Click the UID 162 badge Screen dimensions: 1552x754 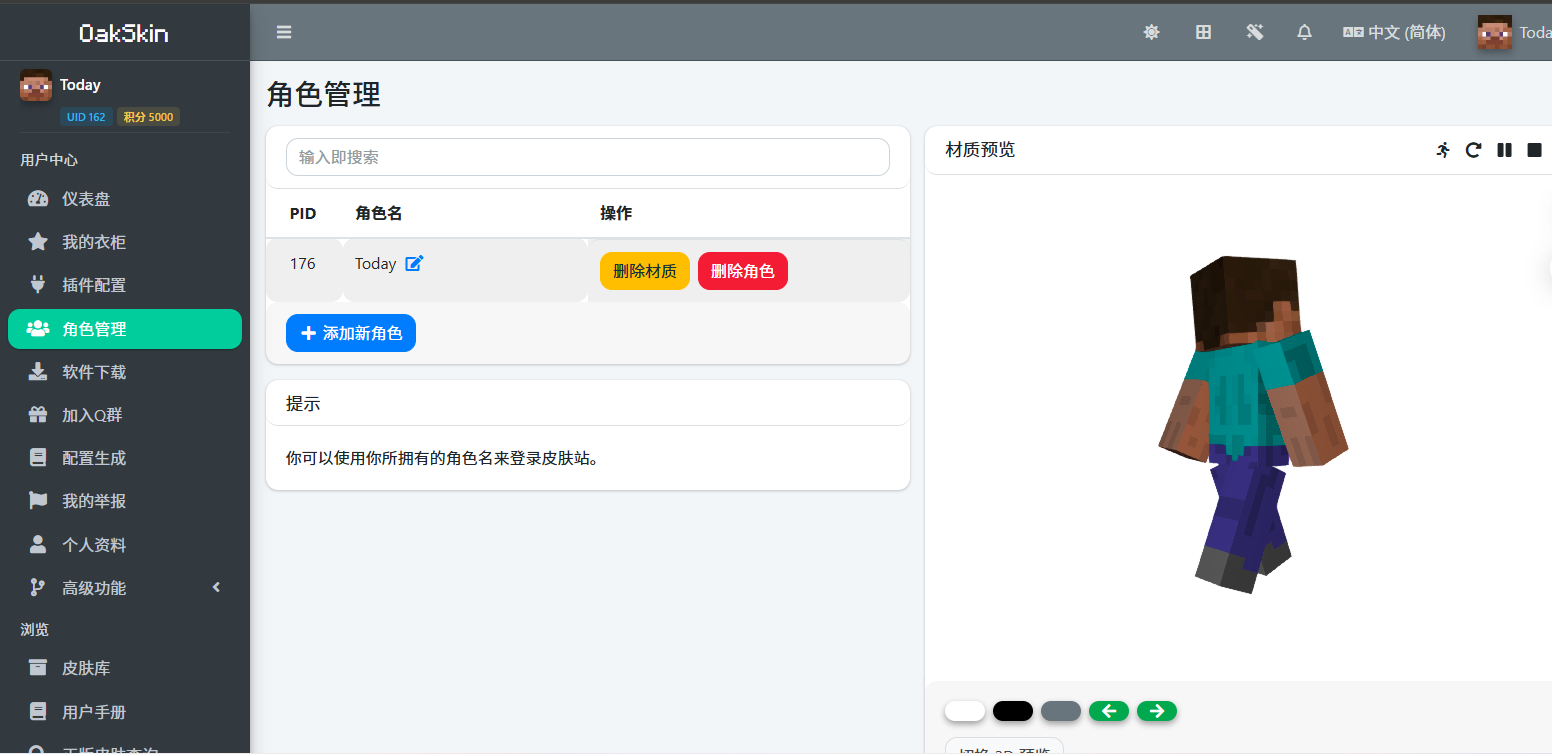tap(86, 117)
